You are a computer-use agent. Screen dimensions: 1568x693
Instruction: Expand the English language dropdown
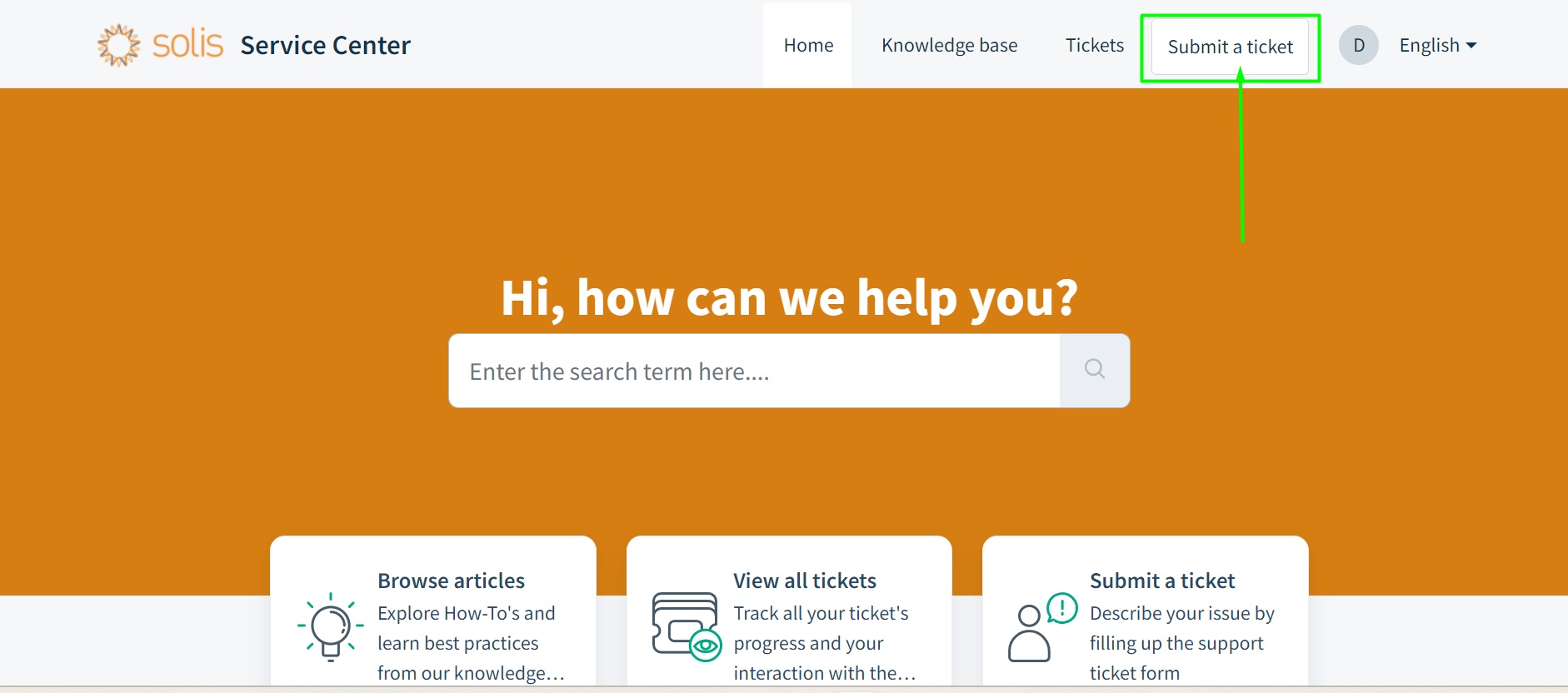(x=1438, y=45)
